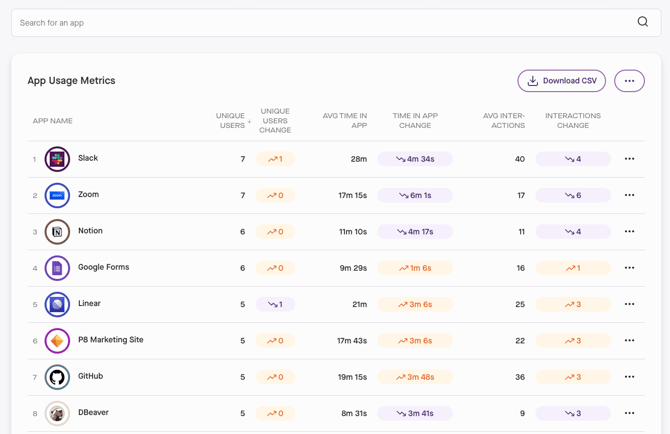Click the Zoom app icon
This screenshot has width=670, height=434.
57,195
